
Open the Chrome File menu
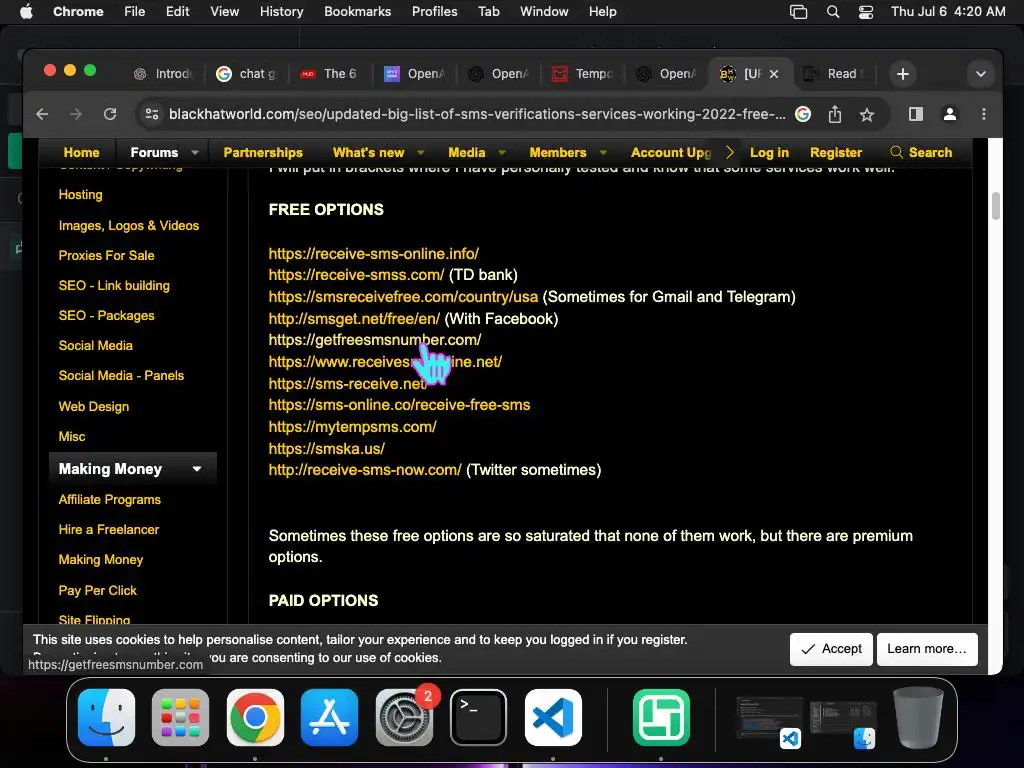135,12
